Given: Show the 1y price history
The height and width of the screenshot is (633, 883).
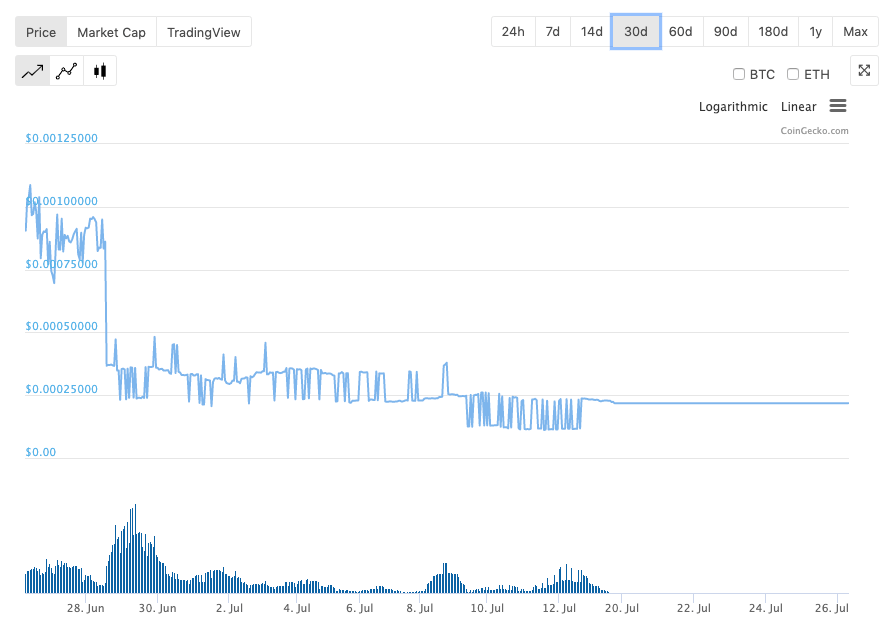Looking at the screenshot, I should coord(816,32).
